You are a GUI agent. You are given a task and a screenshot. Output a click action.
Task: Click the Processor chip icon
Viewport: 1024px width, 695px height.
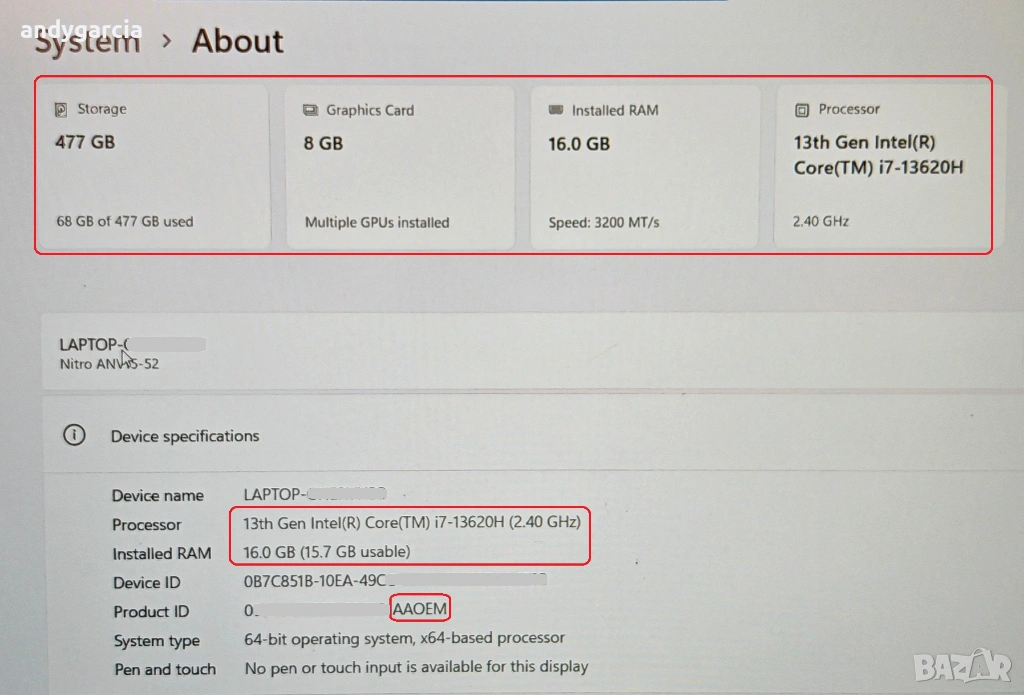coord(801,109)
